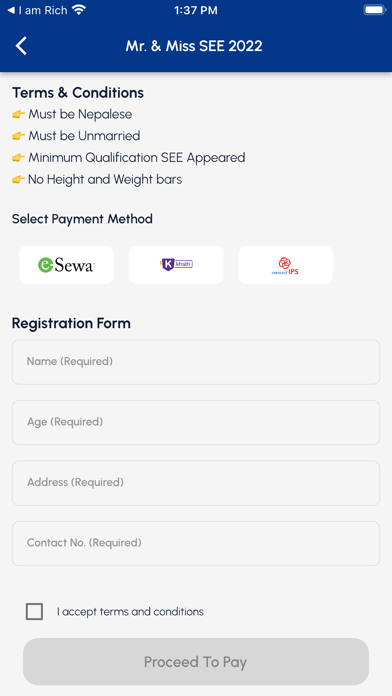The width and height of the screenshot is (392, 696).
Task: Pick connectIPS payment method
Action: click(x=285, y=265)
